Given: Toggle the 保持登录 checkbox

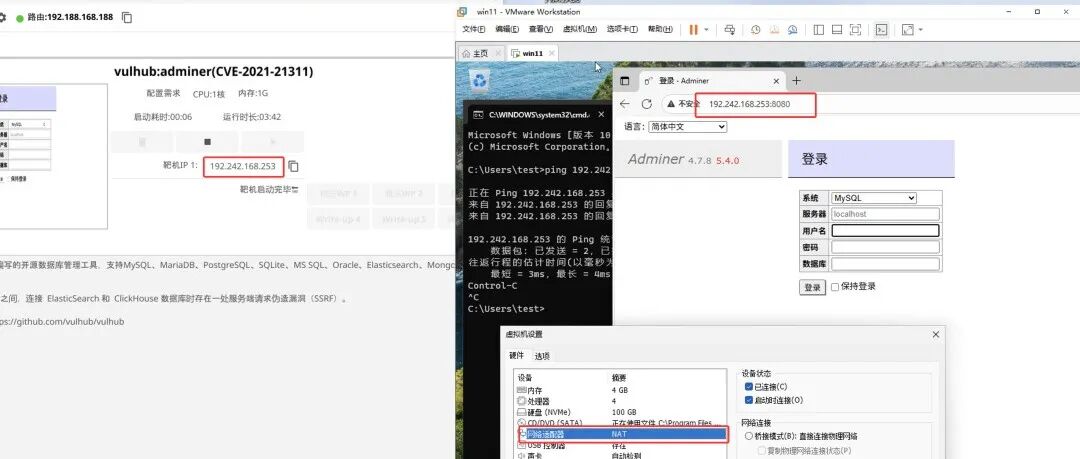Looking at the screenshot, I should [835, 287].
